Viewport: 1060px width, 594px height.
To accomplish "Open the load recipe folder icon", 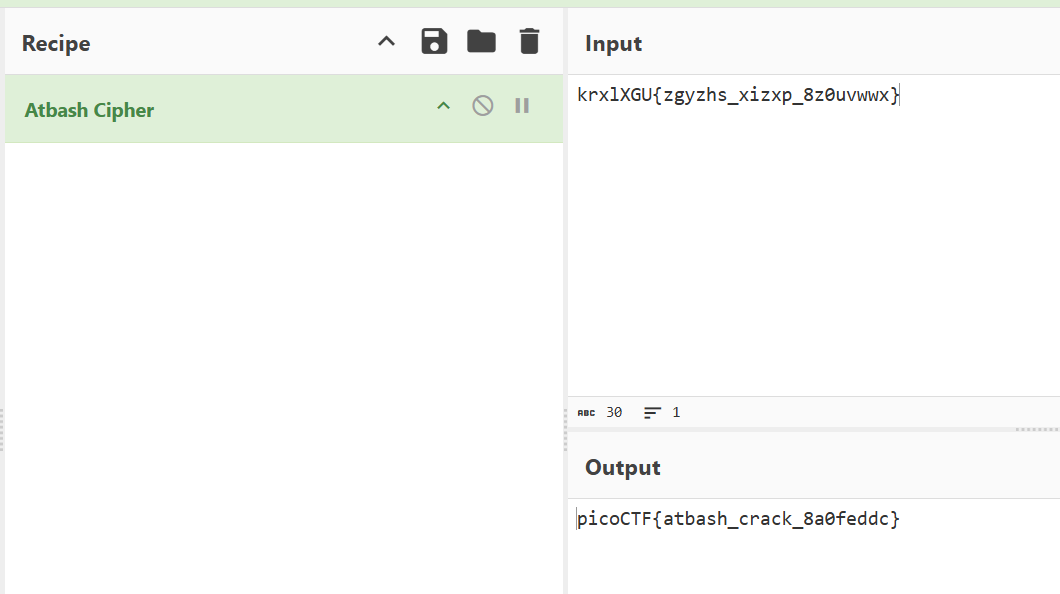I will (481, 42).
